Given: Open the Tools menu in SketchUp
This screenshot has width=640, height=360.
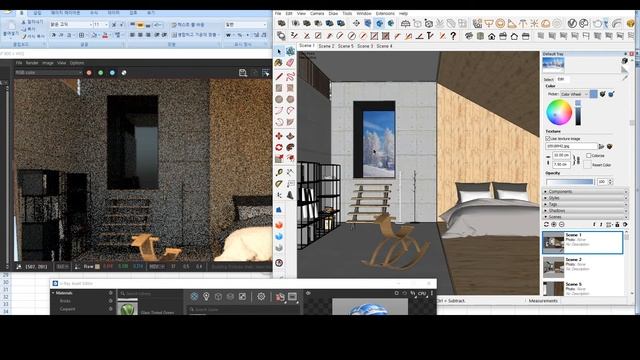Looking at the screenshot, I should [x=347, y=13].
